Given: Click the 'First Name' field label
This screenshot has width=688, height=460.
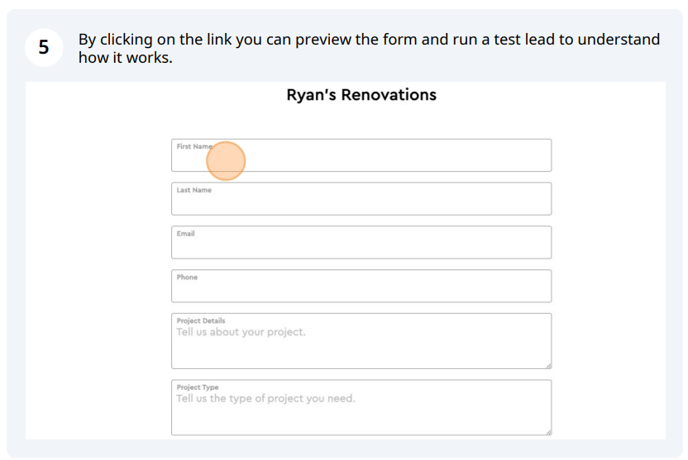Looking at the screenshot, I should point(194,146).
